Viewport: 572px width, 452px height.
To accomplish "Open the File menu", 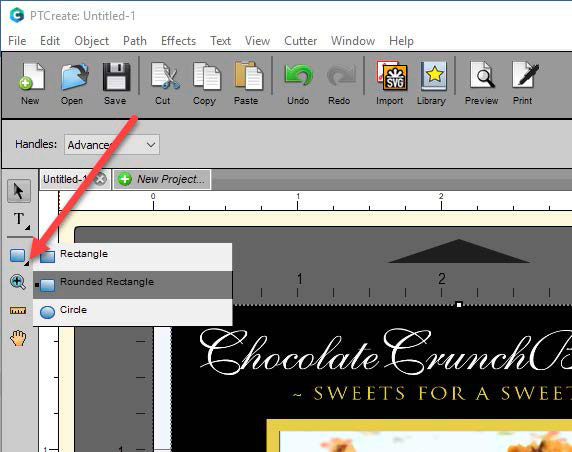I will [x=17, y=41].
